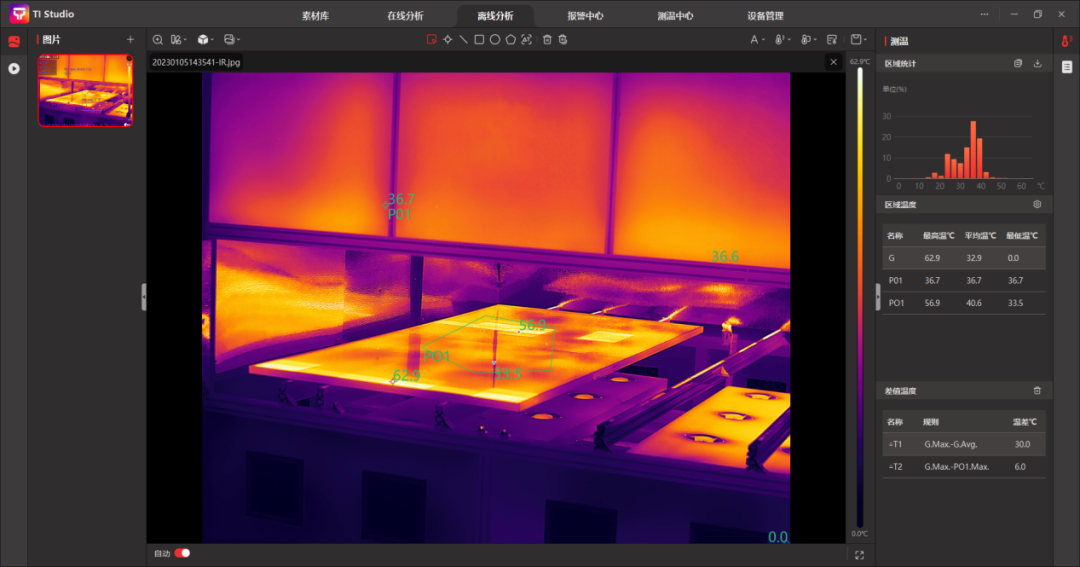The image size is (1080, 567).
Task: Switch to the 在线分析 tab
Action: pos(404,16)
